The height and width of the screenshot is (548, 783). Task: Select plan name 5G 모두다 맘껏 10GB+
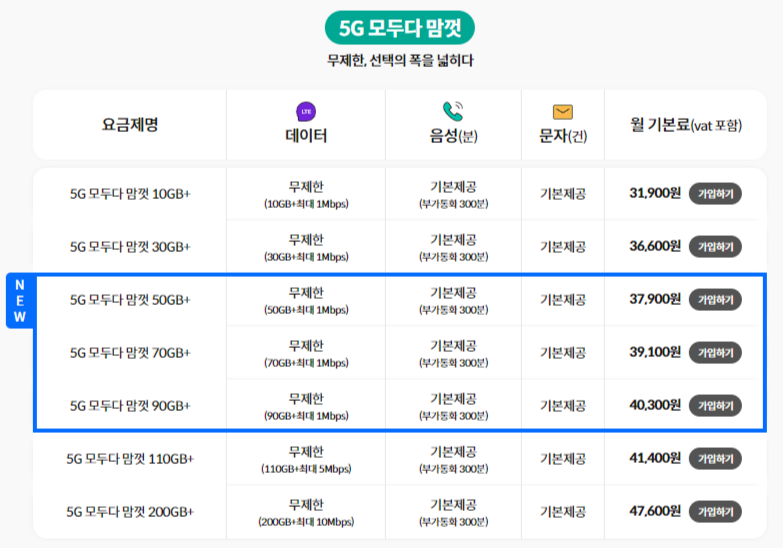[x=130, y=194]
